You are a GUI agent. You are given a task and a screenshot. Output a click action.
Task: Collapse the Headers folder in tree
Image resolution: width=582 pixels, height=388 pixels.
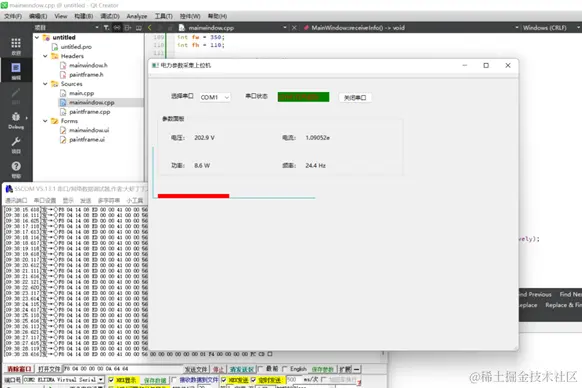click(x=45, y=56)
